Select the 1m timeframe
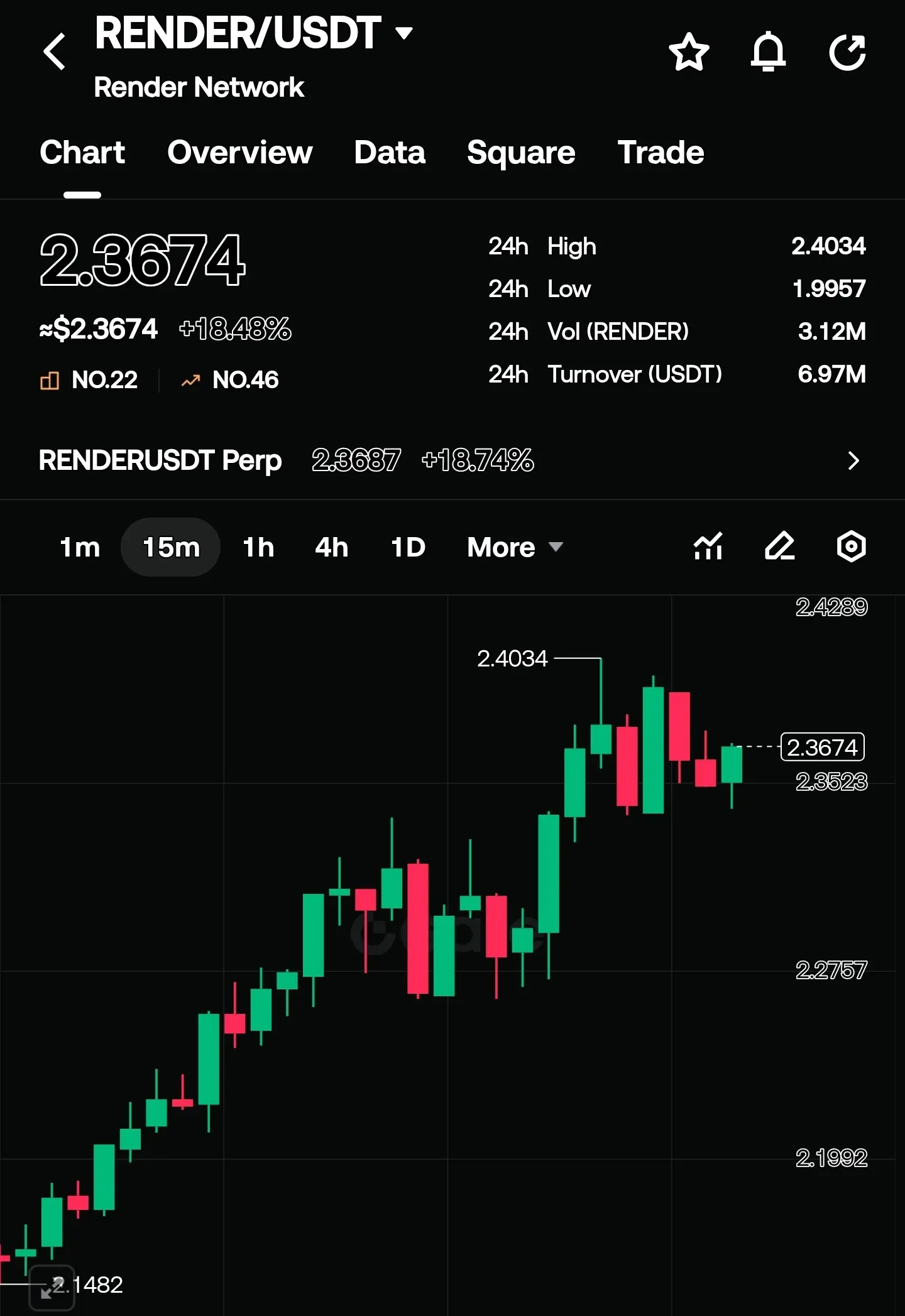Screen dimensions: 905x1316 click(80, 547)
